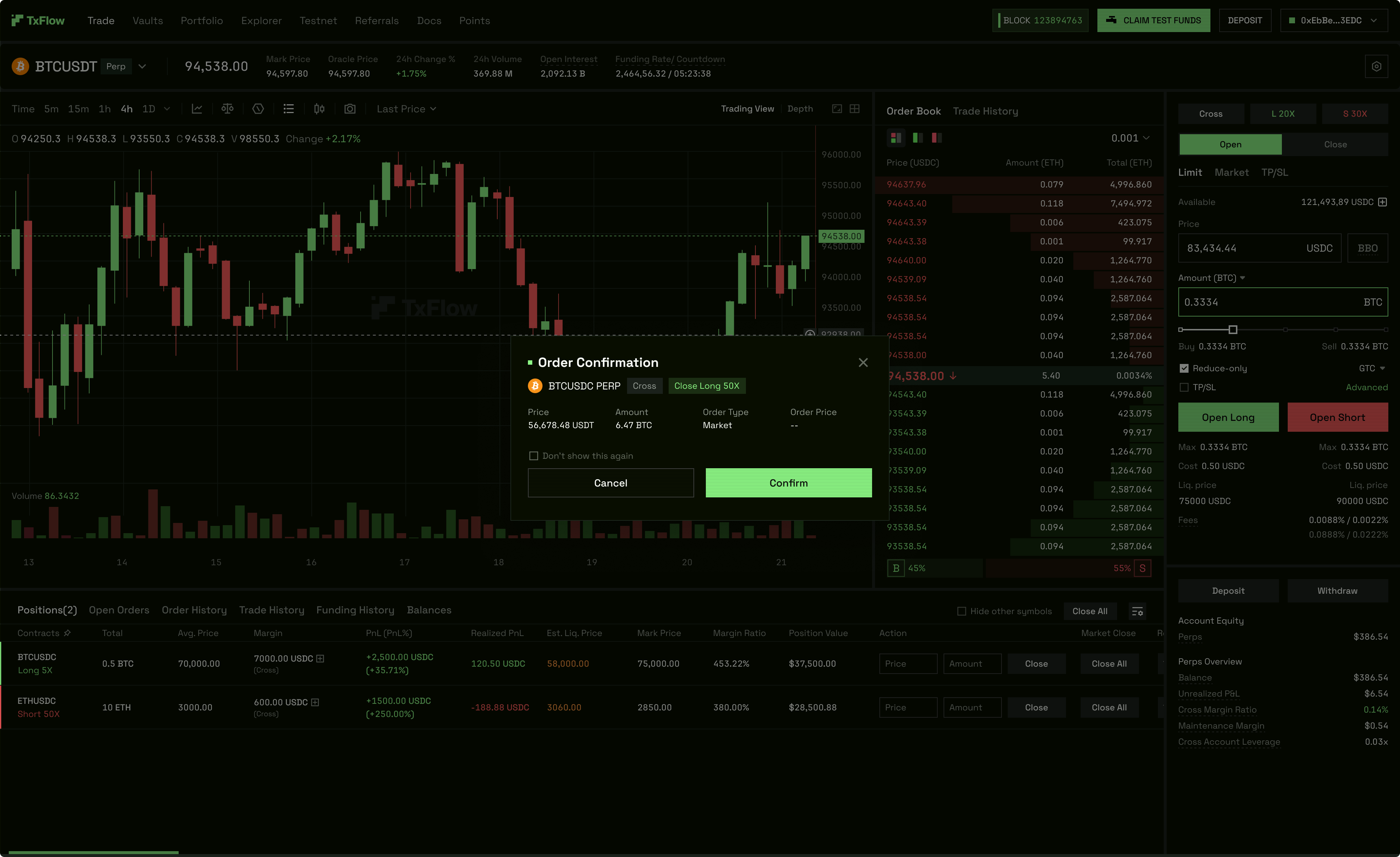
Task: Switch to candlestick chart icon
Action: pyautogui.click(x=319, y=109)
